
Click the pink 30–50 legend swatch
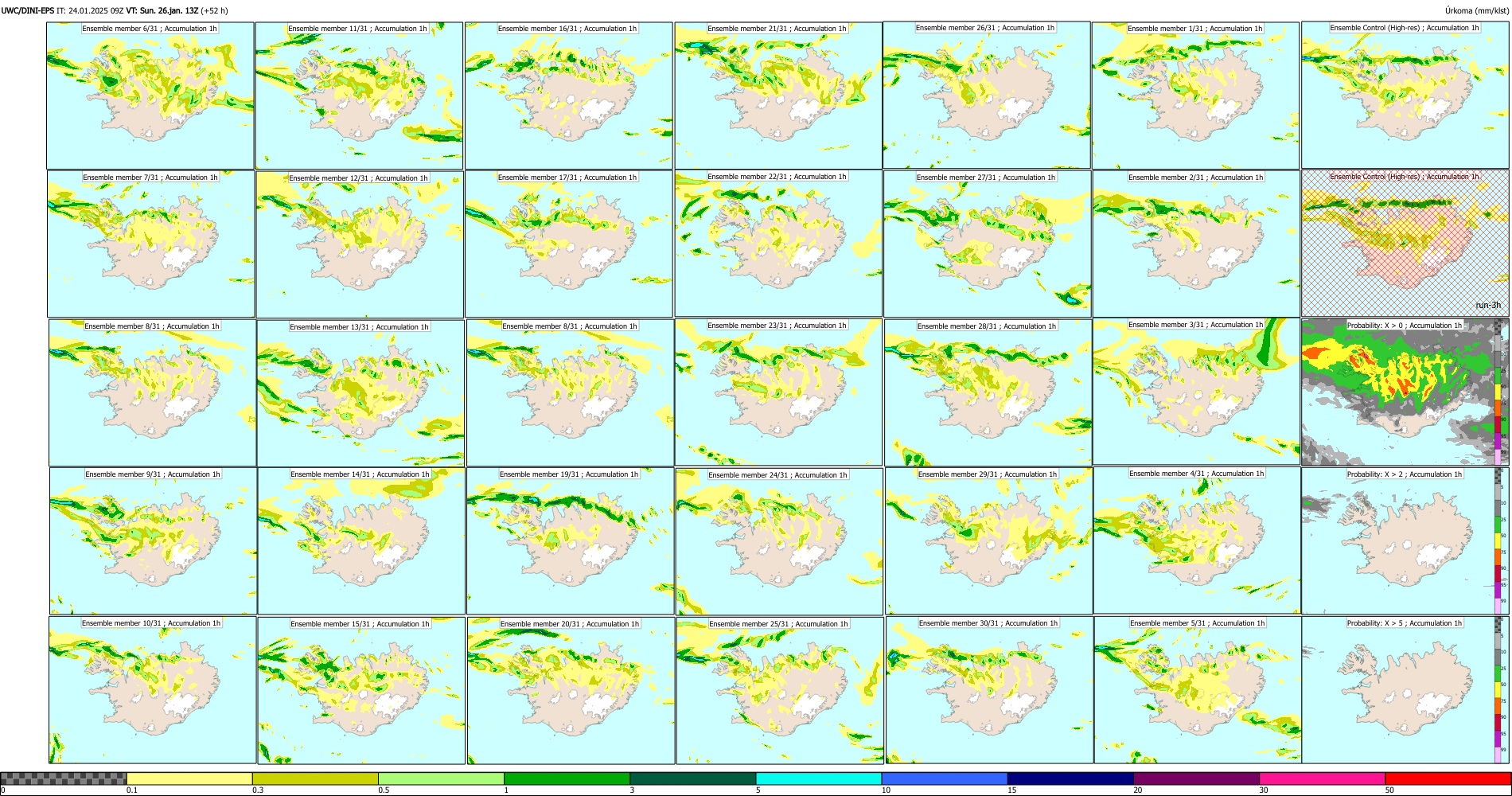tap(1322, 778)
